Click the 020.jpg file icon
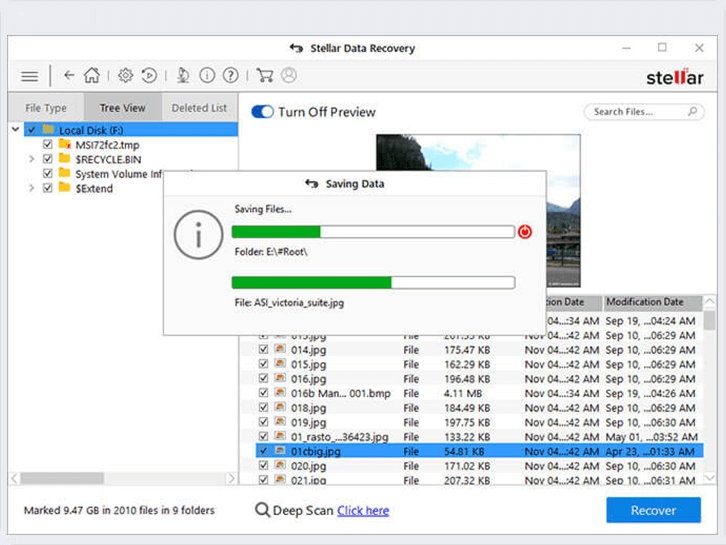The image size is (726, 545). [x=280, y=465]
